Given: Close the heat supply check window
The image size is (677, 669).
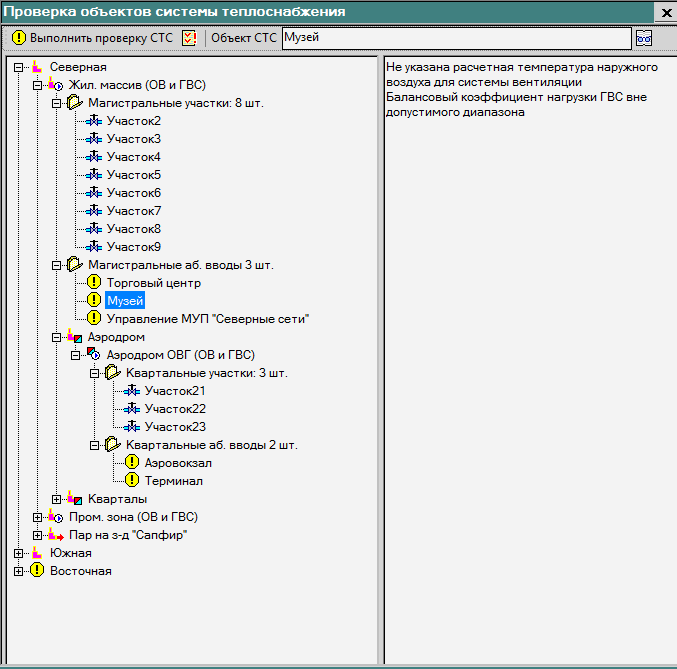Looking at the screenshot, I should pos(665,12).
